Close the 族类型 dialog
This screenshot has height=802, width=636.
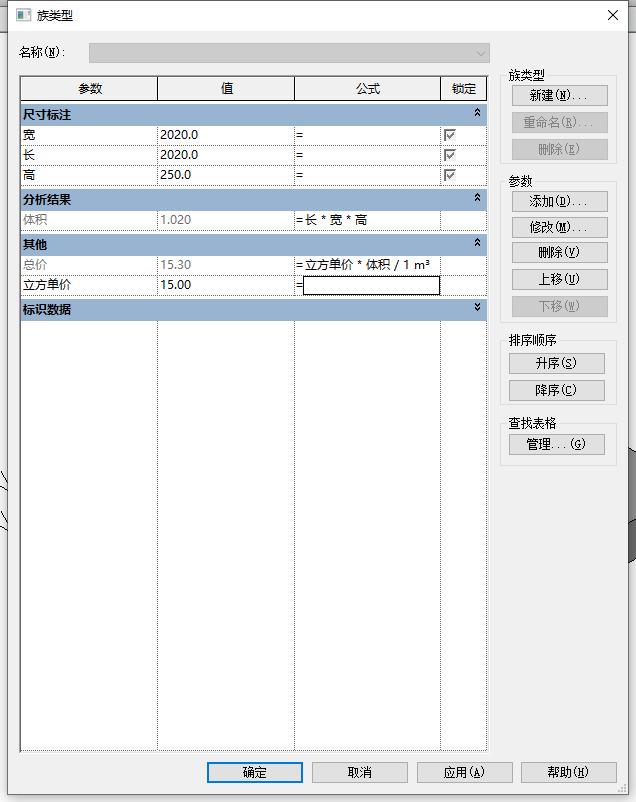[x=612, y=15]
